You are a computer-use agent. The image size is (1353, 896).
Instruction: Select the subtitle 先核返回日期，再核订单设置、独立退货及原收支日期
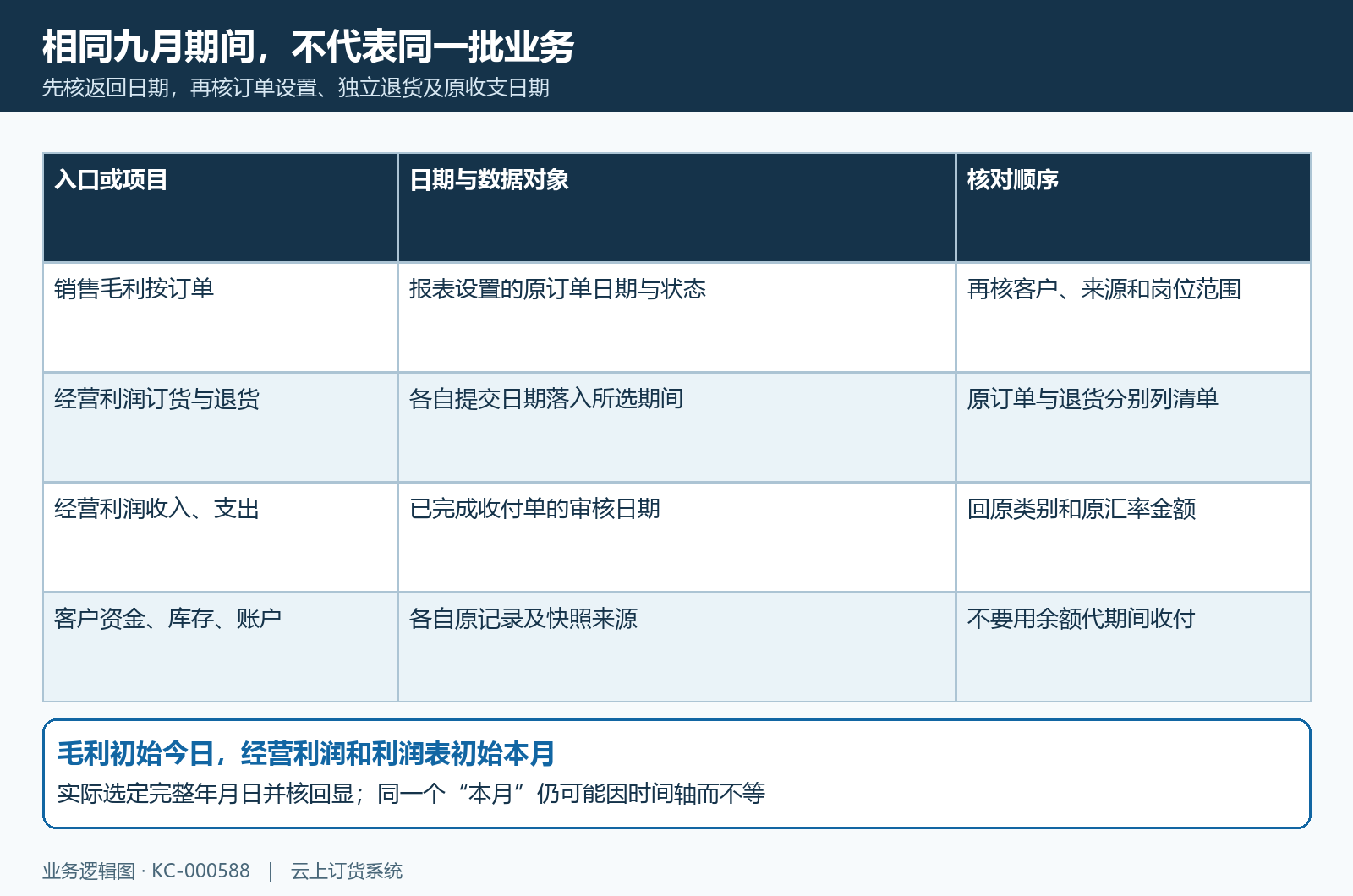(296, 88)
